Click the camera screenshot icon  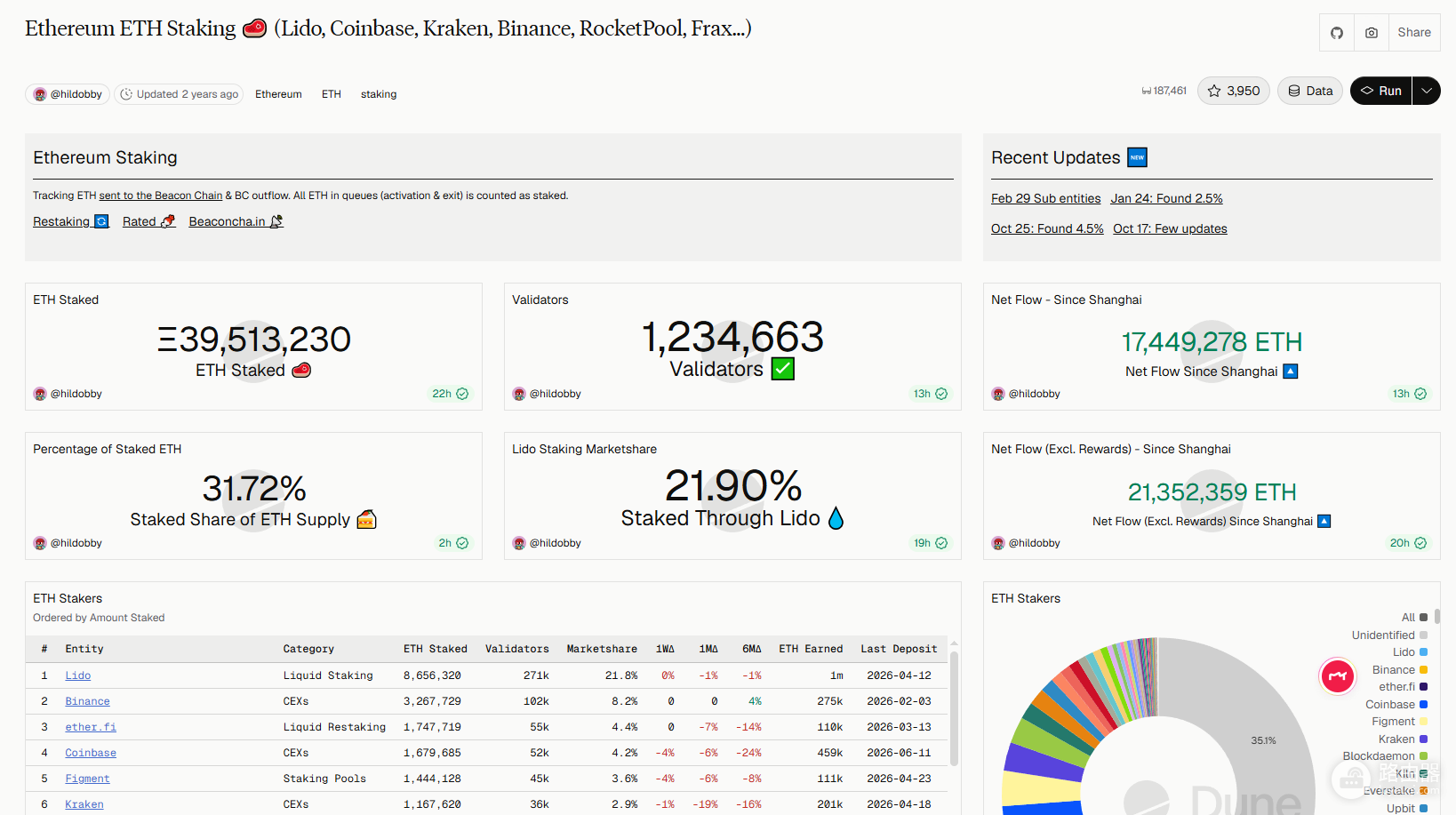pyautogui.click(x=1372, y=33)
